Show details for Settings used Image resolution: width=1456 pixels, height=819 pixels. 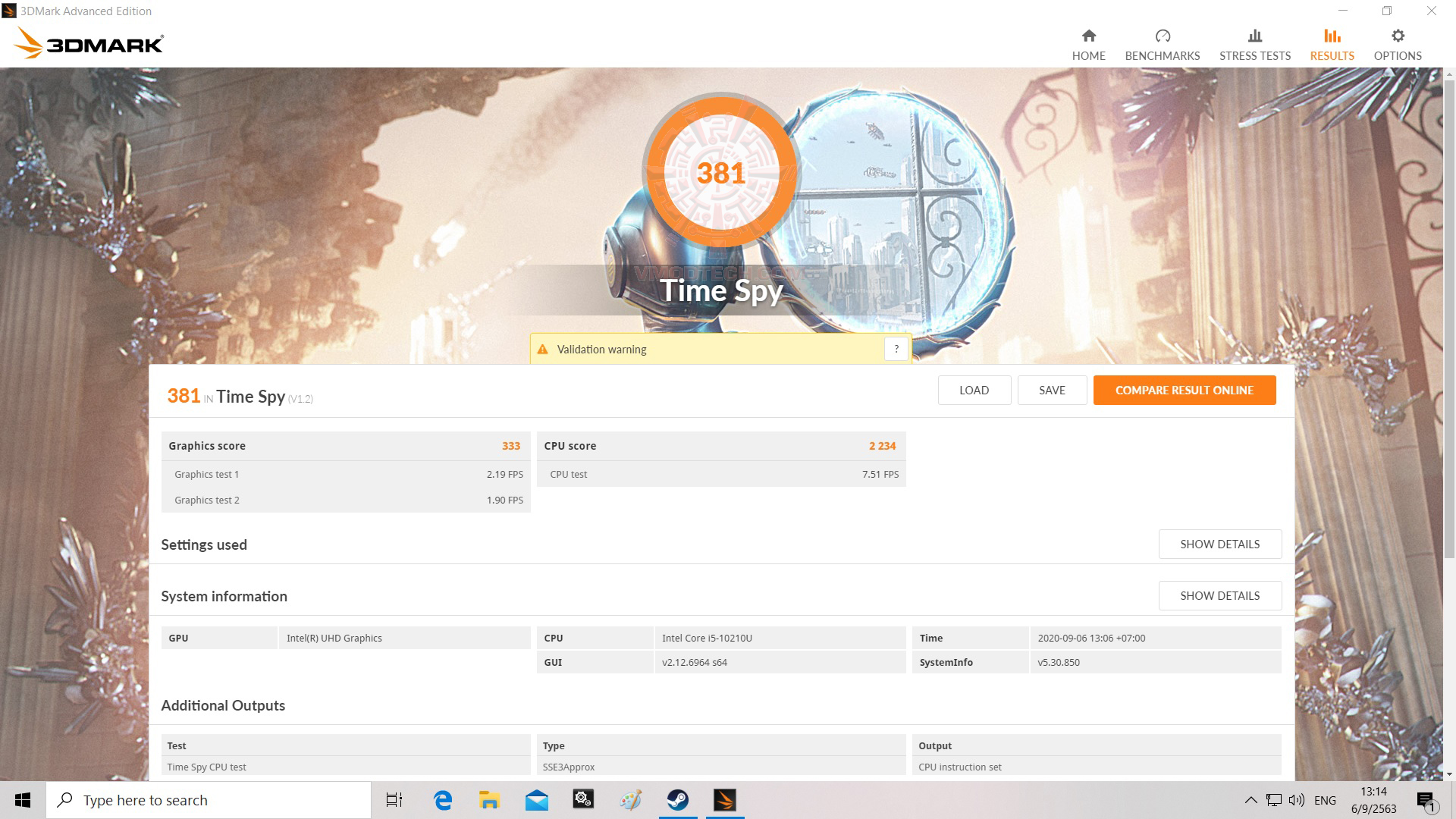click(1219, 544)
